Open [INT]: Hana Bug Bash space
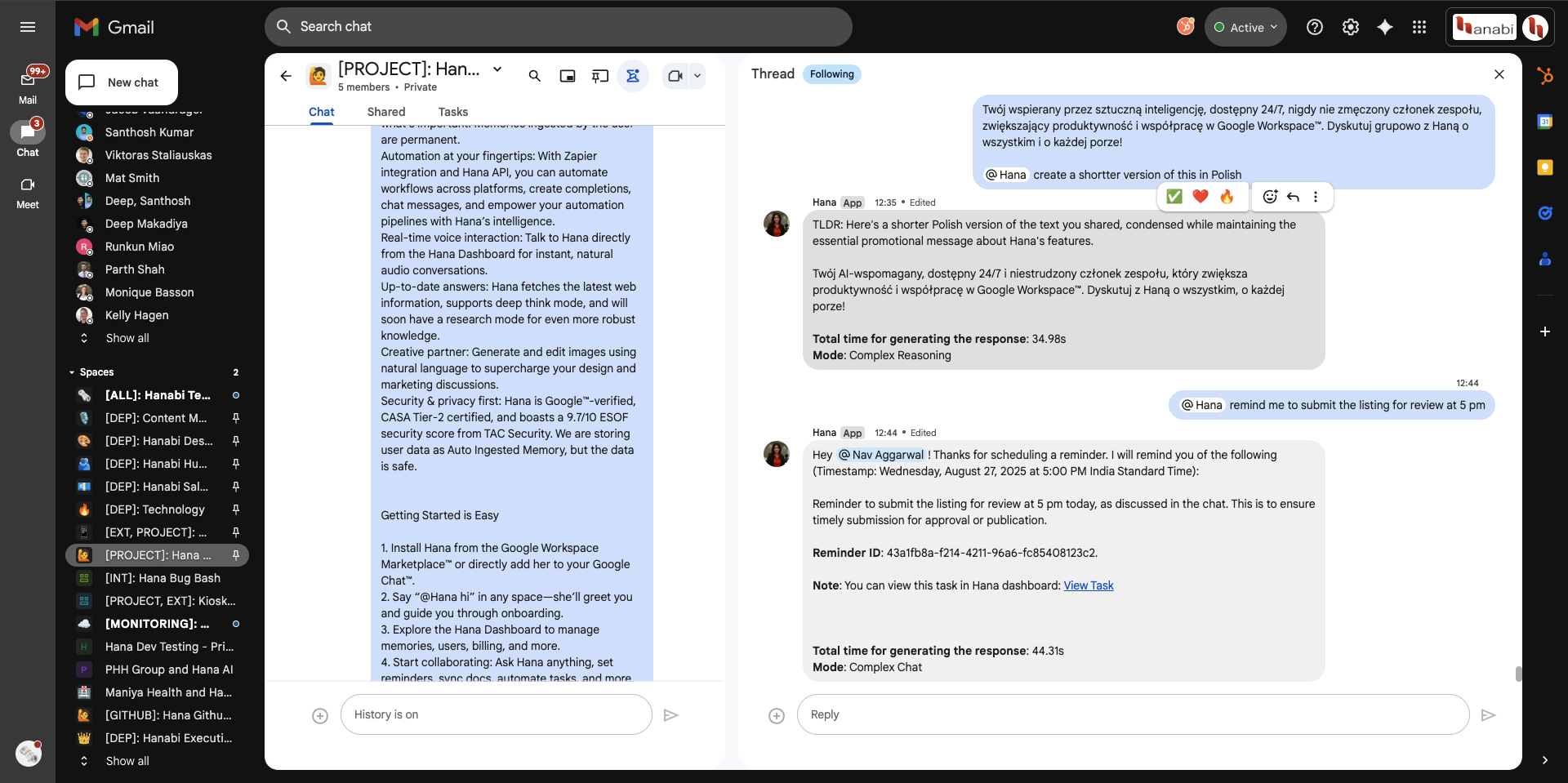 tap(163, 578)
